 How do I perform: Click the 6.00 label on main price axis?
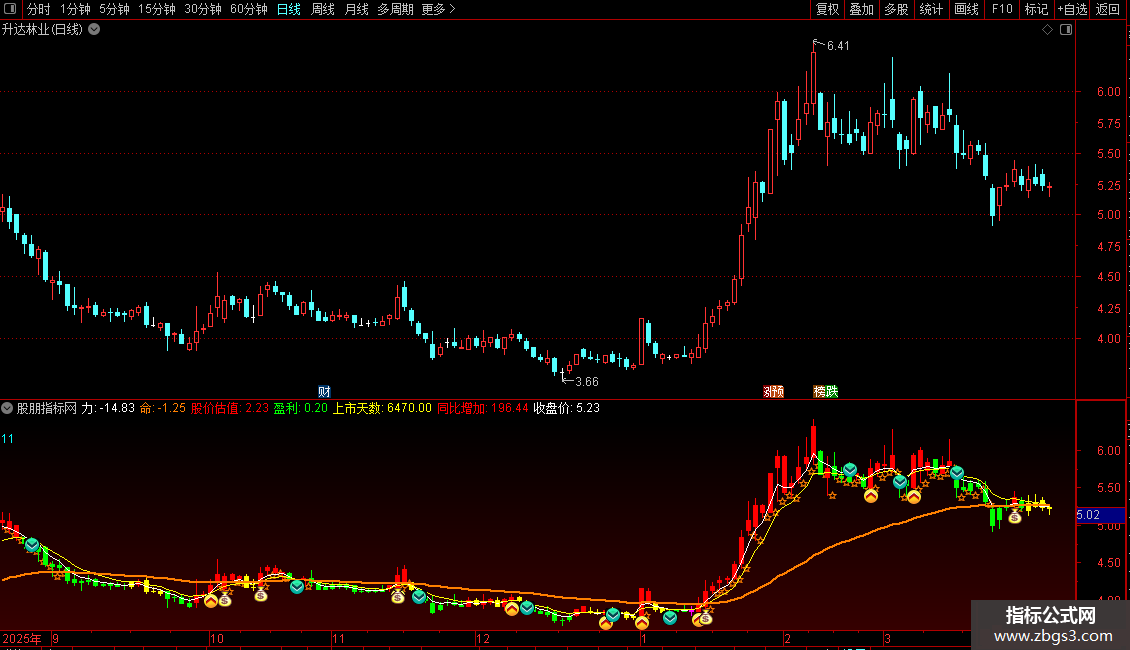(1108, 92)
